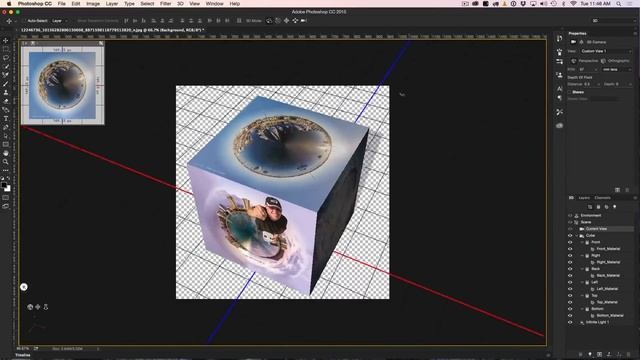Click the 3D zoom camera icon in options bar

[303, 20]
